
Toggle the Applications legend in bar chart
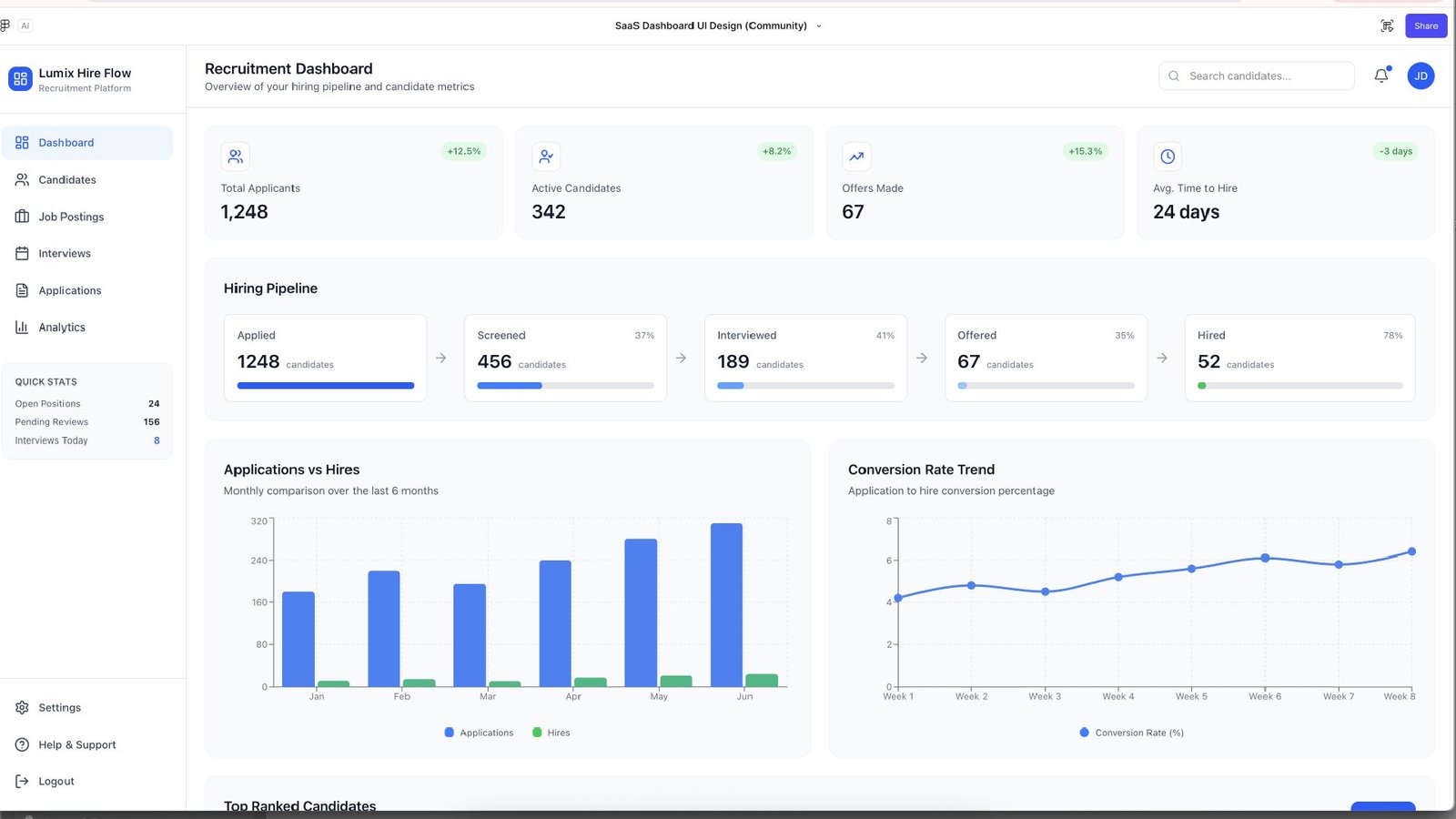pyautogui.click(x=479, y=733)
